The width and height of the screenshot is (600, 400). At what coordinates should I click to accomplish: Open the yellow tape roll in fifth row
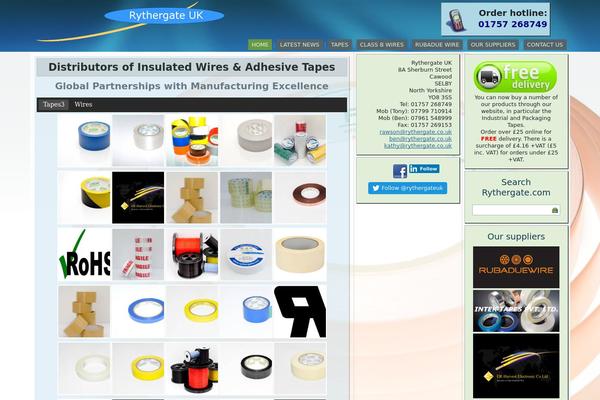[138, 369]
